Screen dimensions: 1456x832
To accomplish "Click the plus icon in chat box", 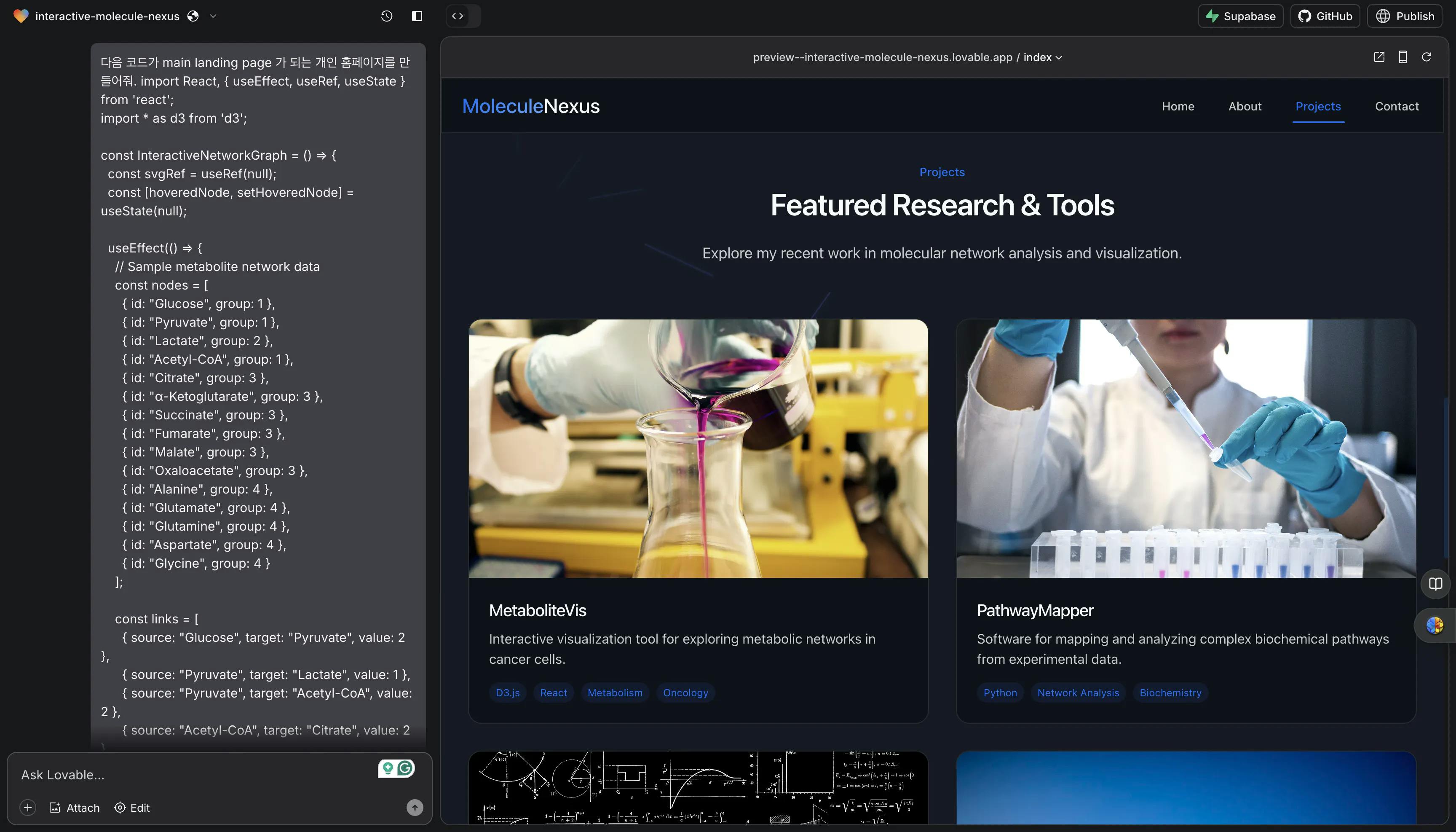I will [27, 808].
